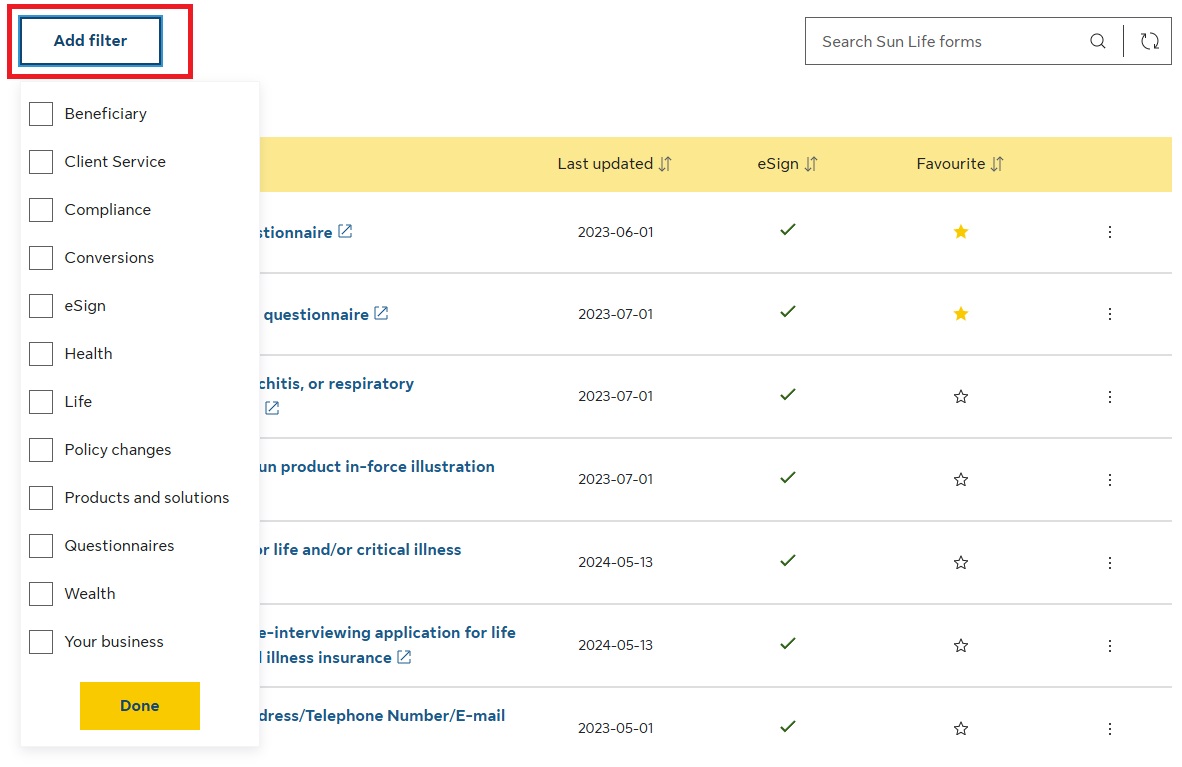Viewport: 1182px width, 767px height.
Task: Enable the Health filter checkbox
Action: click(x=41, y=354)
